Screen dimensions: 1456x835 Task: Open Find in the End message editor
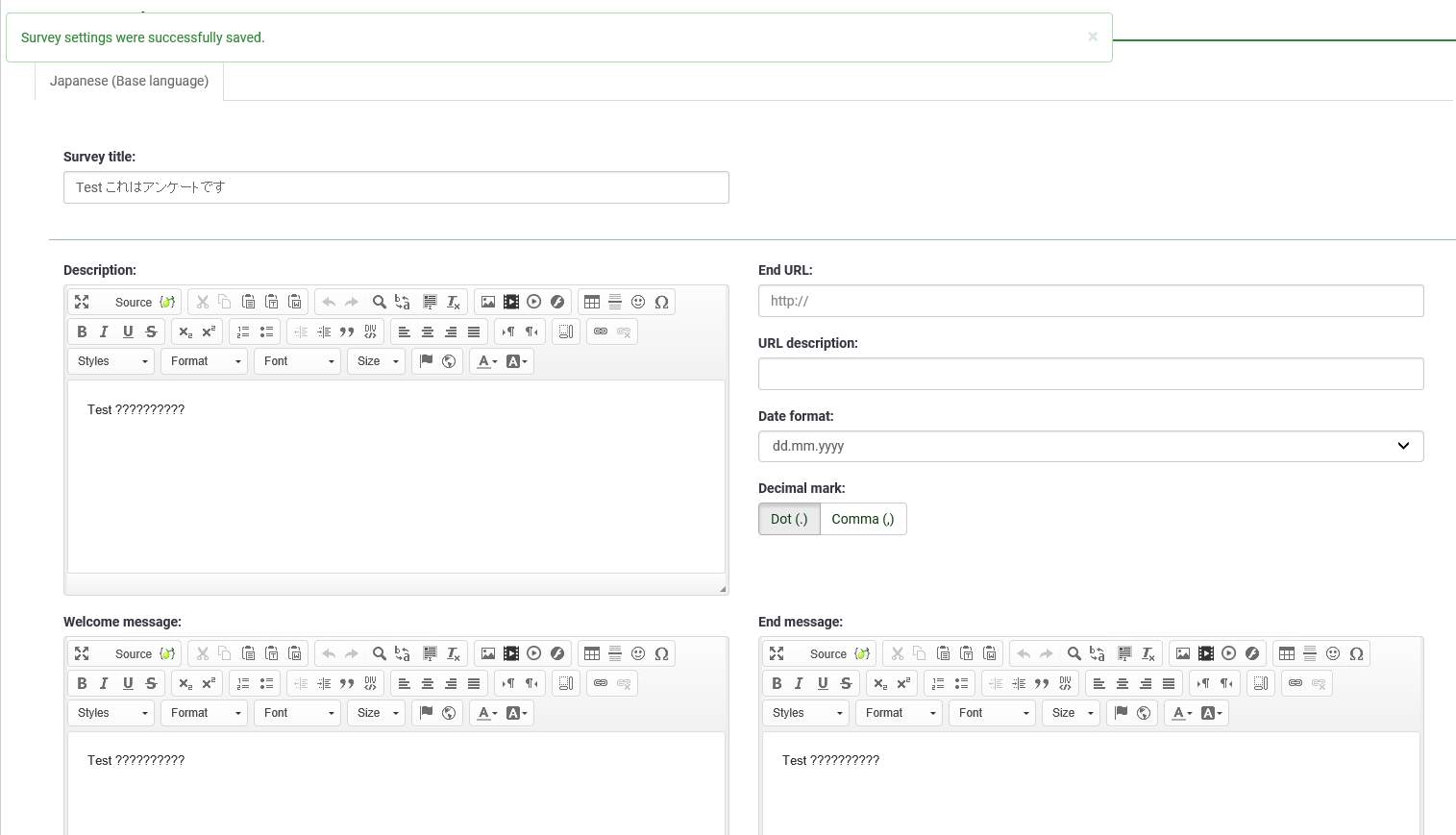(1074, 653)
